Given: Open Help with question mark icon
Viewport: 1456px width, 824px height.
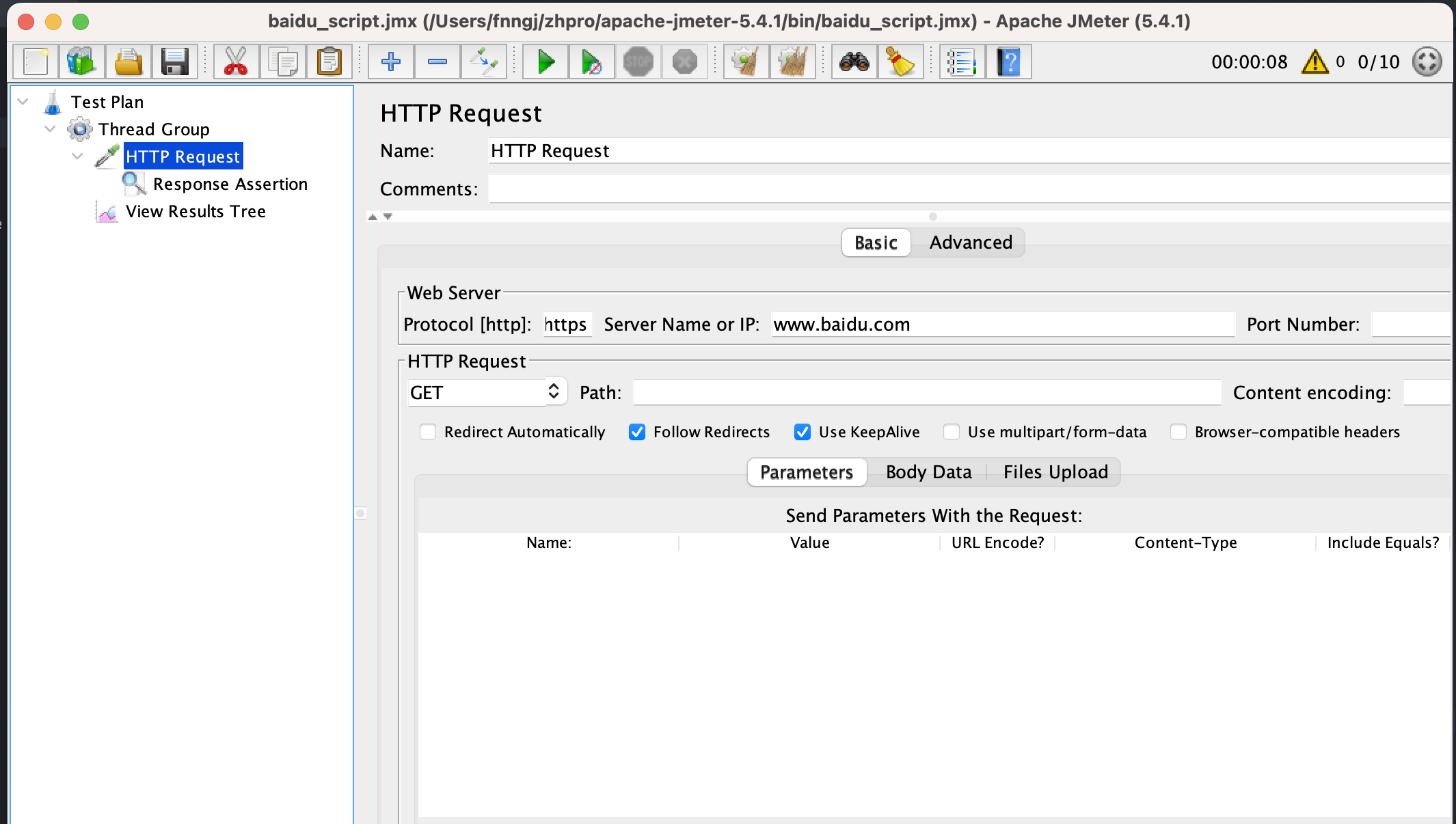Looking at the screenshot, I should coord(1009,62).
